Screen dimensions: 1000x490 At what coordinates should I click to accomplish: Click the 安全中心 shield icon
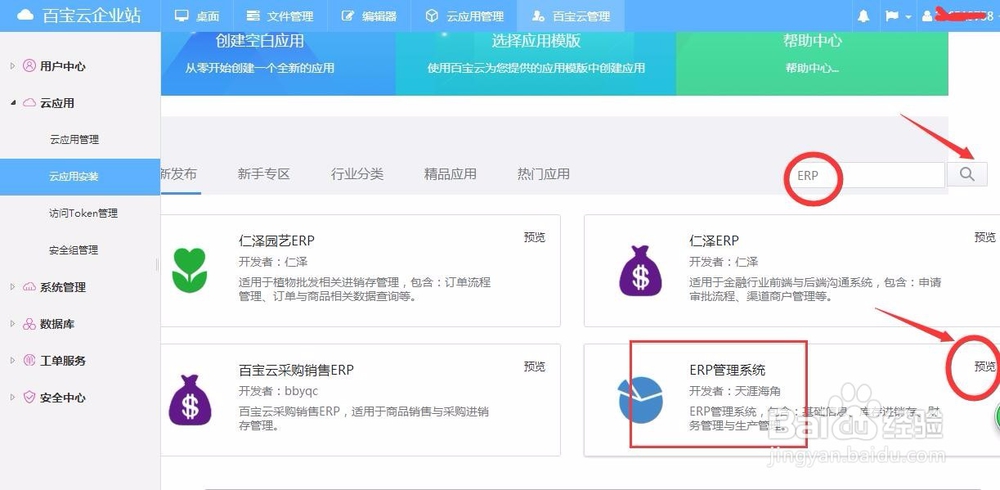(29, 397)
